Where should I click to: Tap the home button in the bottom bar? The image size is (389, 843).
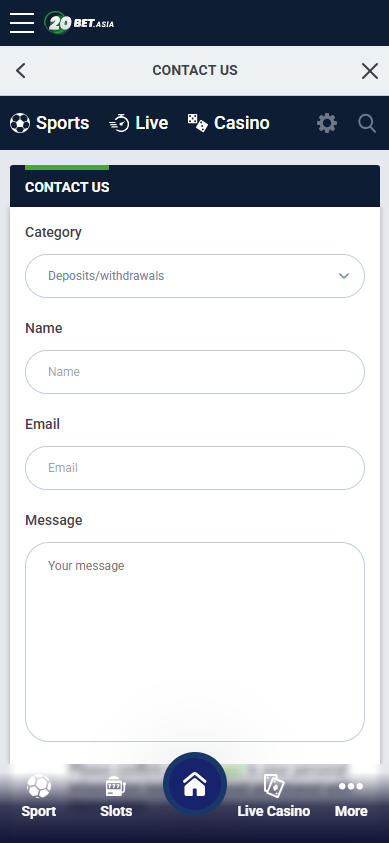194,784
